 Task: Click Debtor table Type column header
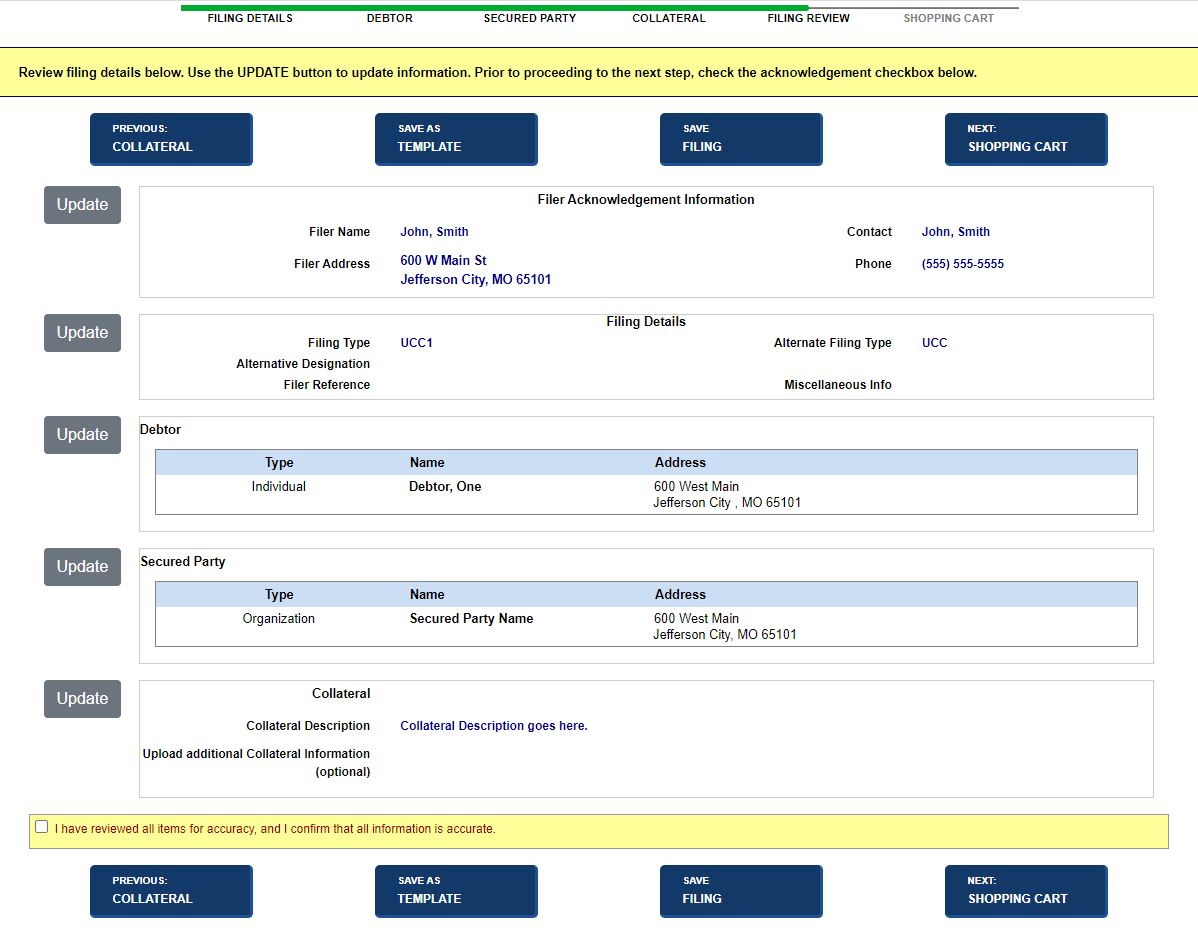[x=279, y=463]
